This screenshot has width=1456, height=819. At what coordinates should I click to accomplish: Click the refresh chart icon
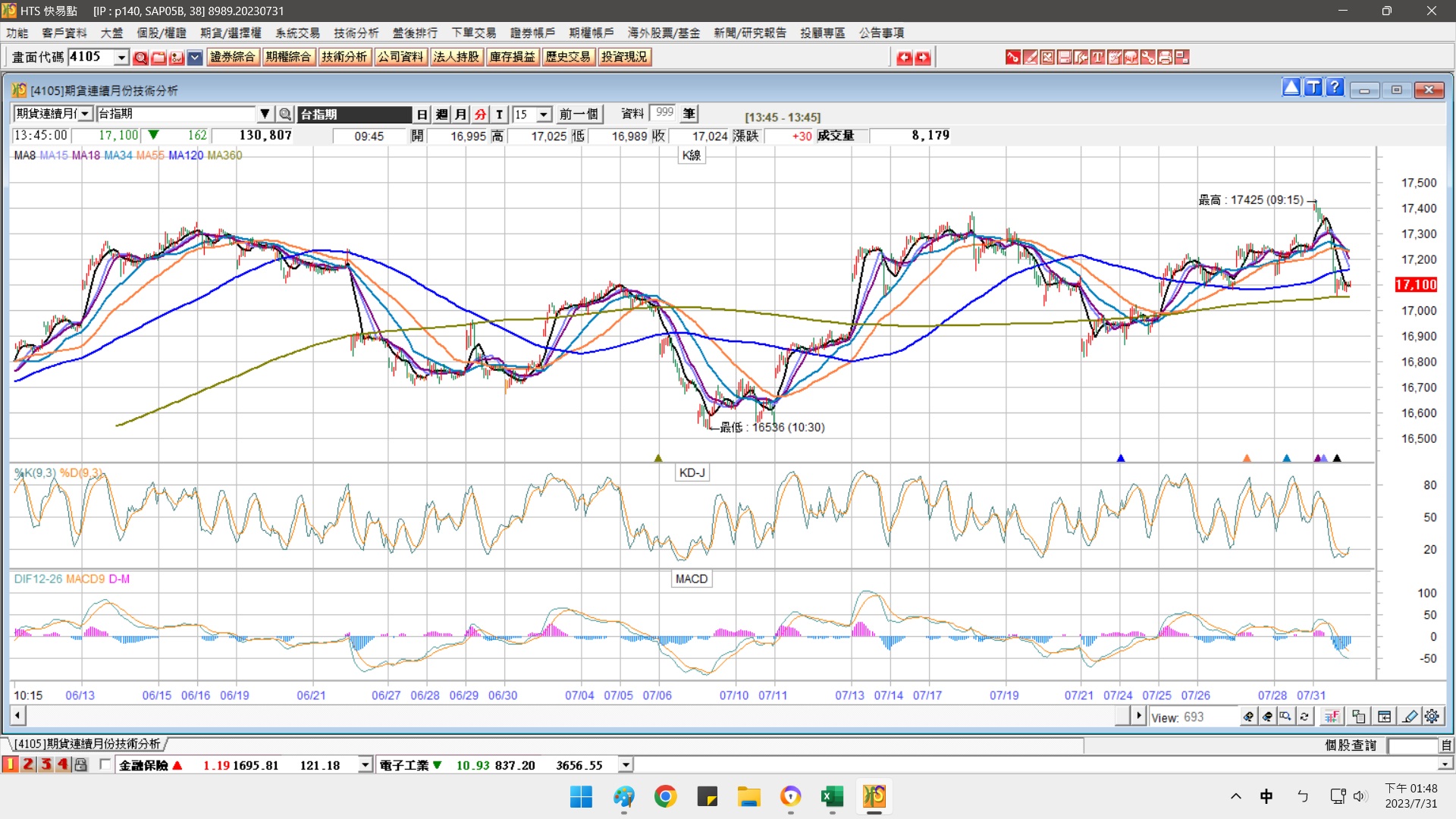pyautogui.click(x=1304, y=717)
